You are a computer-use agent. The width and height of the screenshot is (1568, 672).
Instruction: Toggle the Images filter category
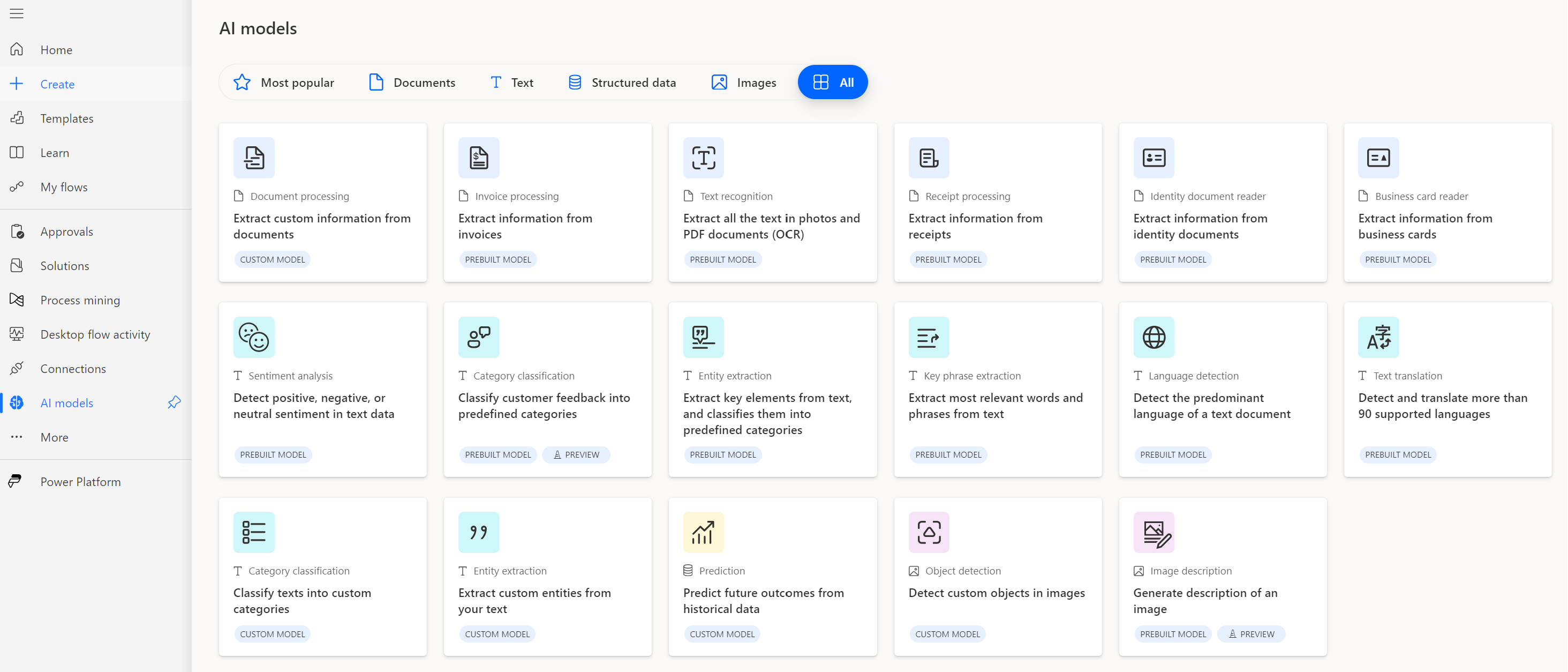tap(745, 82)
